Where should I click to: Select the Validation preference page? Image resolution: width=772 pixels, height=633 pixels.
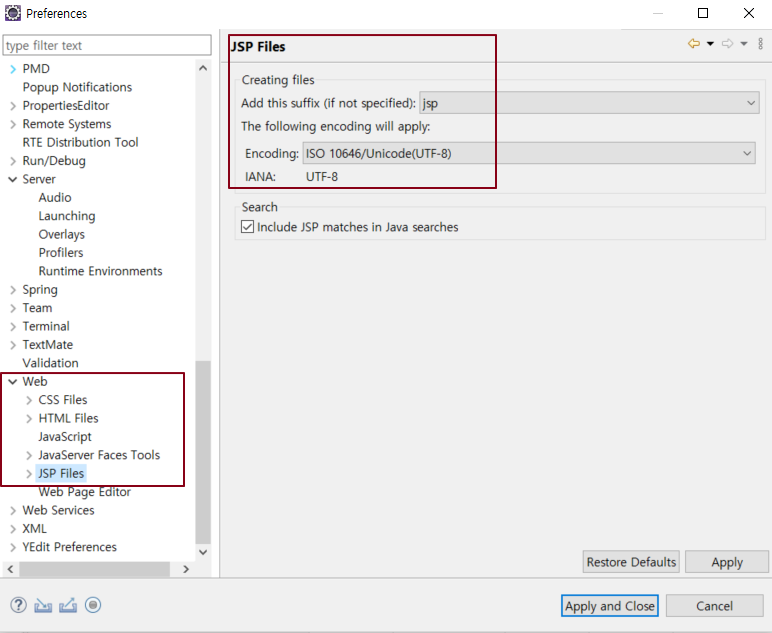click(x=50, y=363)
